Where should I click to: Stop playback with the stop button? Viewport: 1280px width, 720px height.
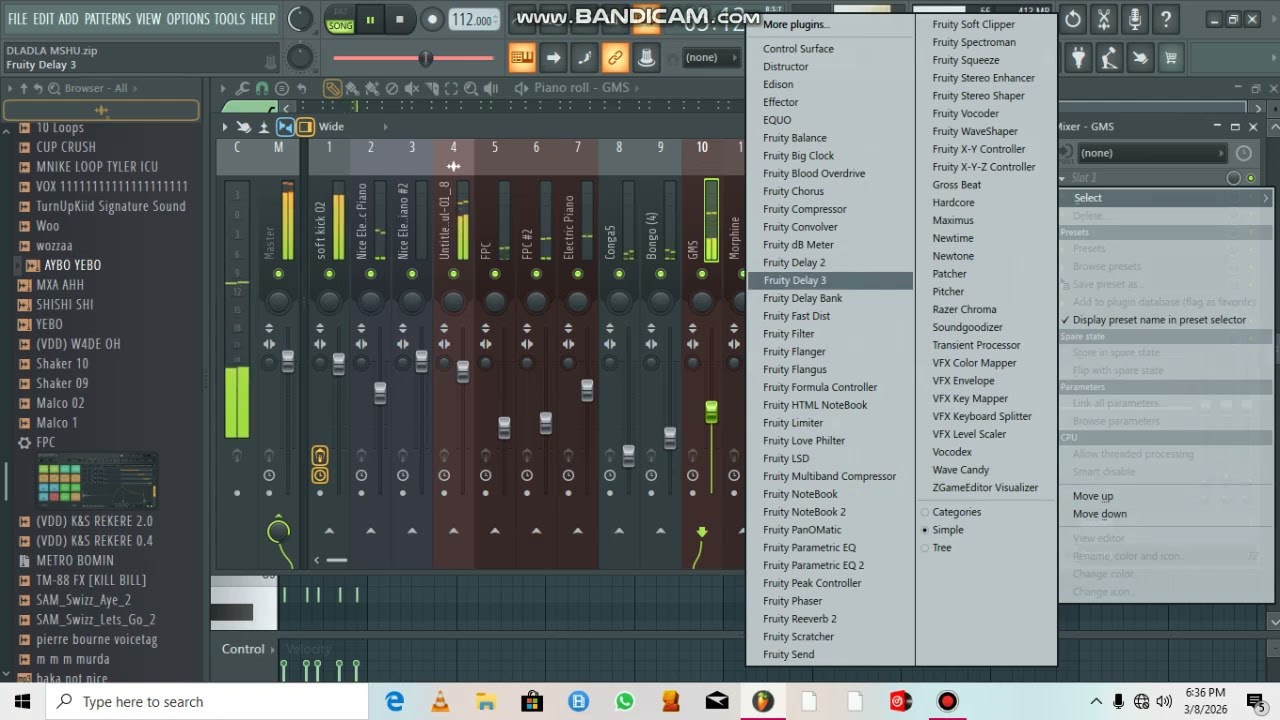pyautogui.click(x=400, y=19)
